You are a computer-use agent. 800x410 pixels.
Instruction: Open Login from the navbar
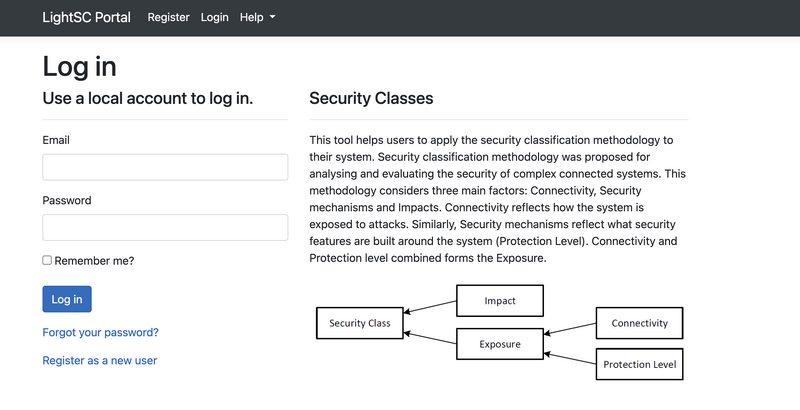coord(214,17)
